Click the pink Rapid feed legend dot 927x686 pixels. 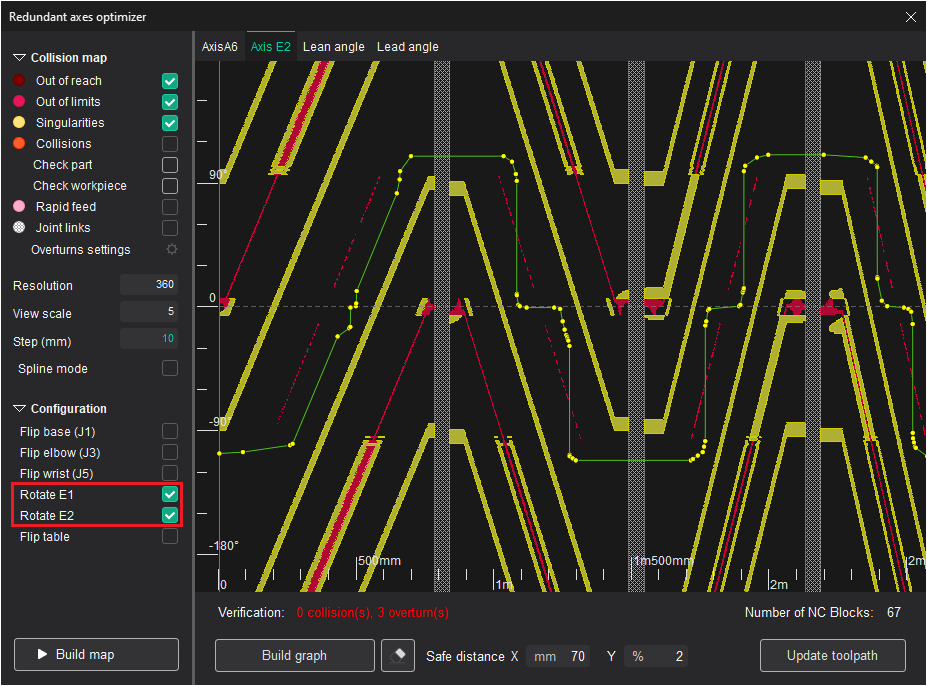(19, 207)
